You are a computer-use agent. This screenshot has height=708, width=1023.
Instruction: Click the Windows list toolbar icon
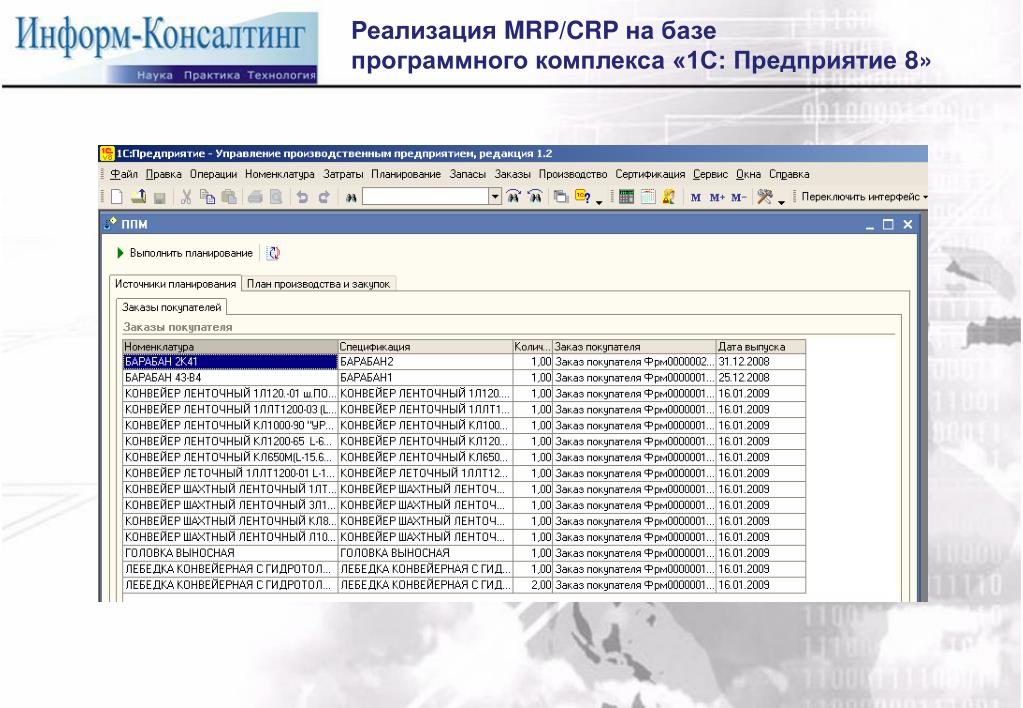point(561,196)
